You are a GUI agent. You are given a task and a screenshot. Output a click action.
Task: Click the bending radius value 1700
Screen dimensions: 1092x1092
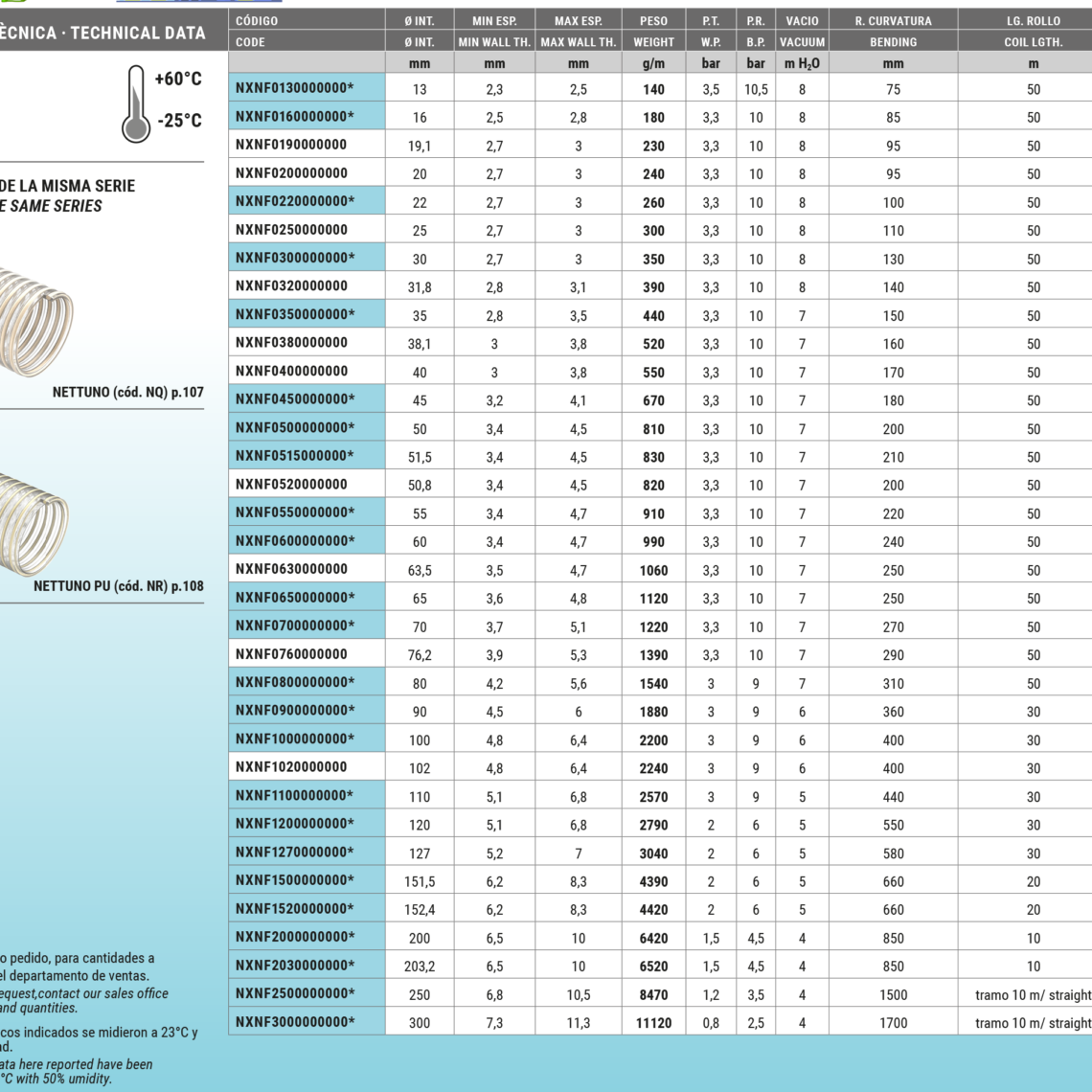tap(893, 1023)
